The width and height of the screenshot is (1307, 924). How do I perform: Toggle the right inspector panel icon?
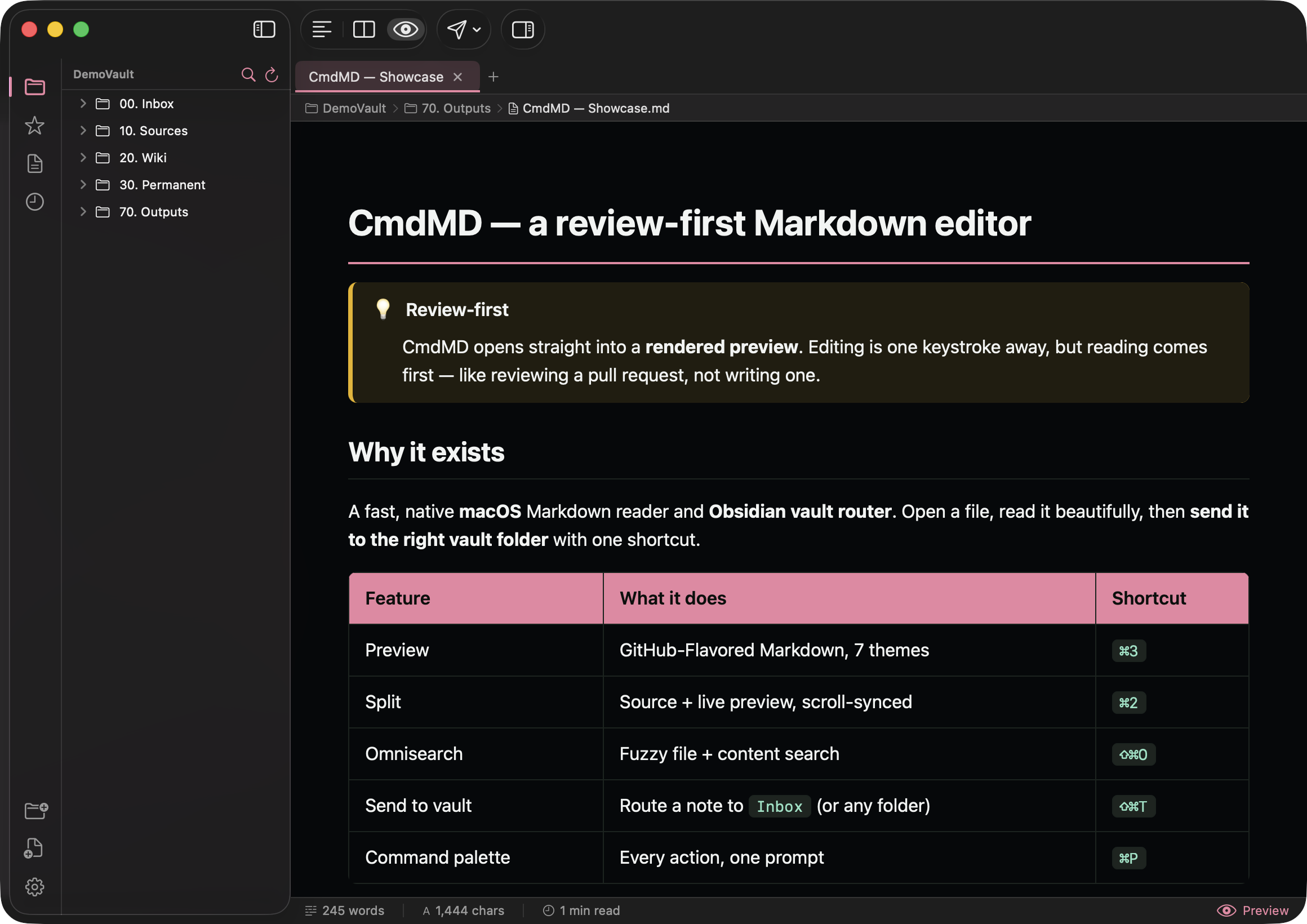pyautogui.click(x=523, y=29)
